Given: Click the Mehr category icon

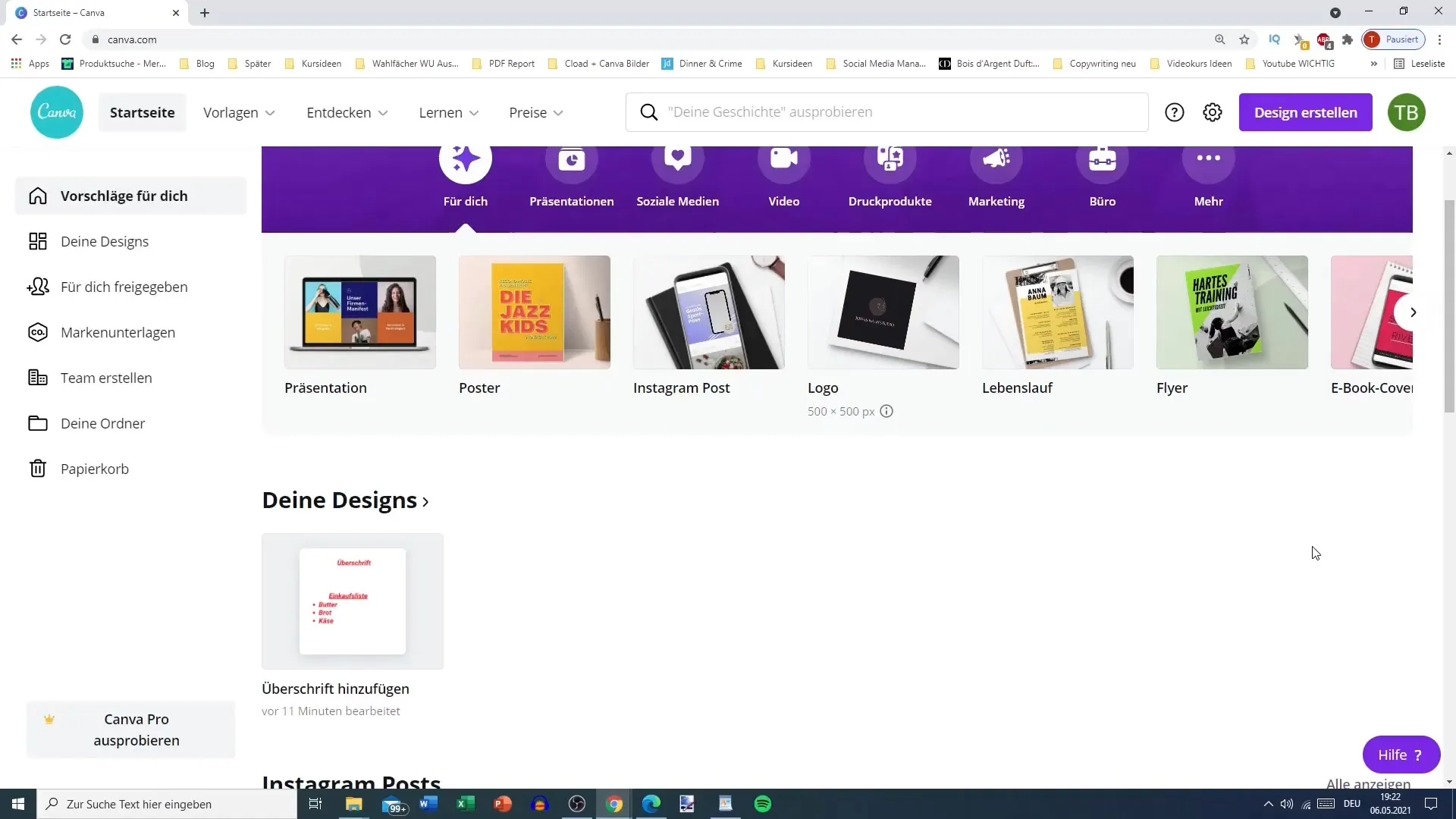Looking at the screenshot, I should pyautogui.click(x=1209, y=159).
